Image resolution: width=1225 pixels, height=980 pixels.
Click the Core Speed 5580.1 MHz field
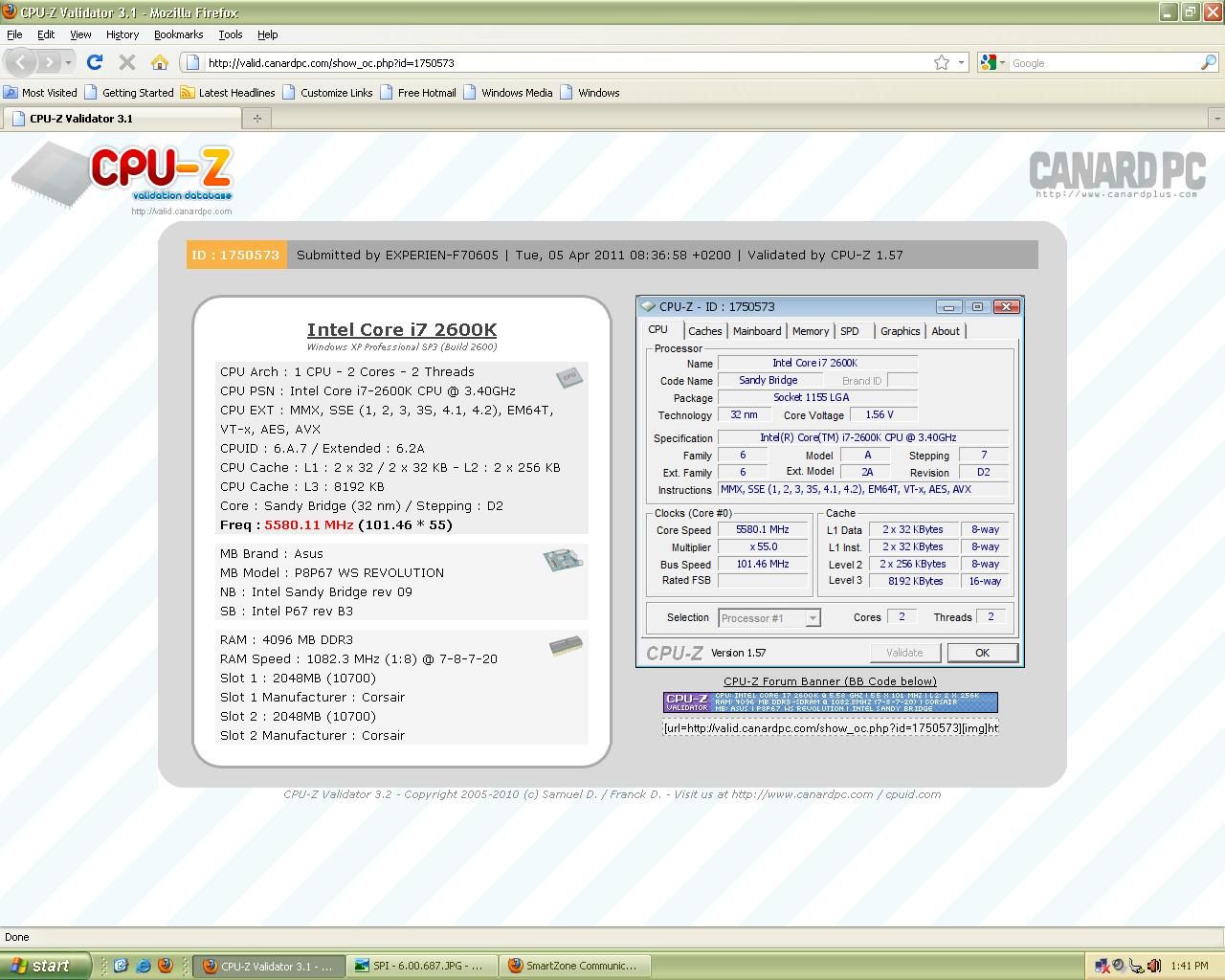[763, 529]
